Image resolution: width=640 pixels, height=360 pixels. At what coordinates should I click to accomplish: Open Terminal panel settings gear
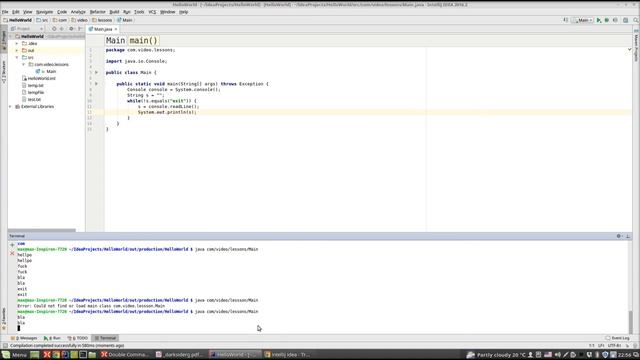(619, 236)
